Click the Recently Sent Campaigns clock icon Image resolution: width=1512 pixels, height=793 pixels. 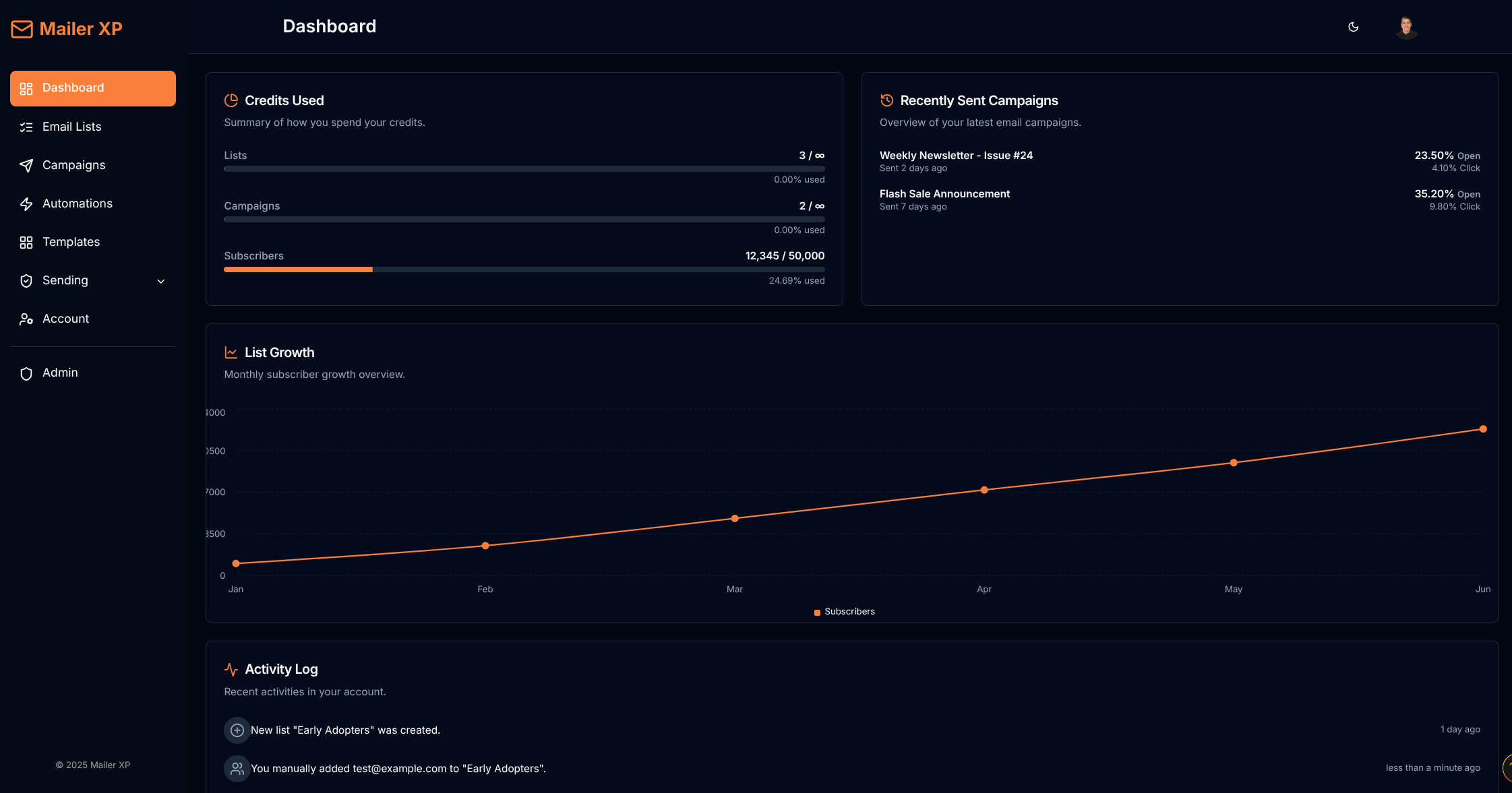886,100
